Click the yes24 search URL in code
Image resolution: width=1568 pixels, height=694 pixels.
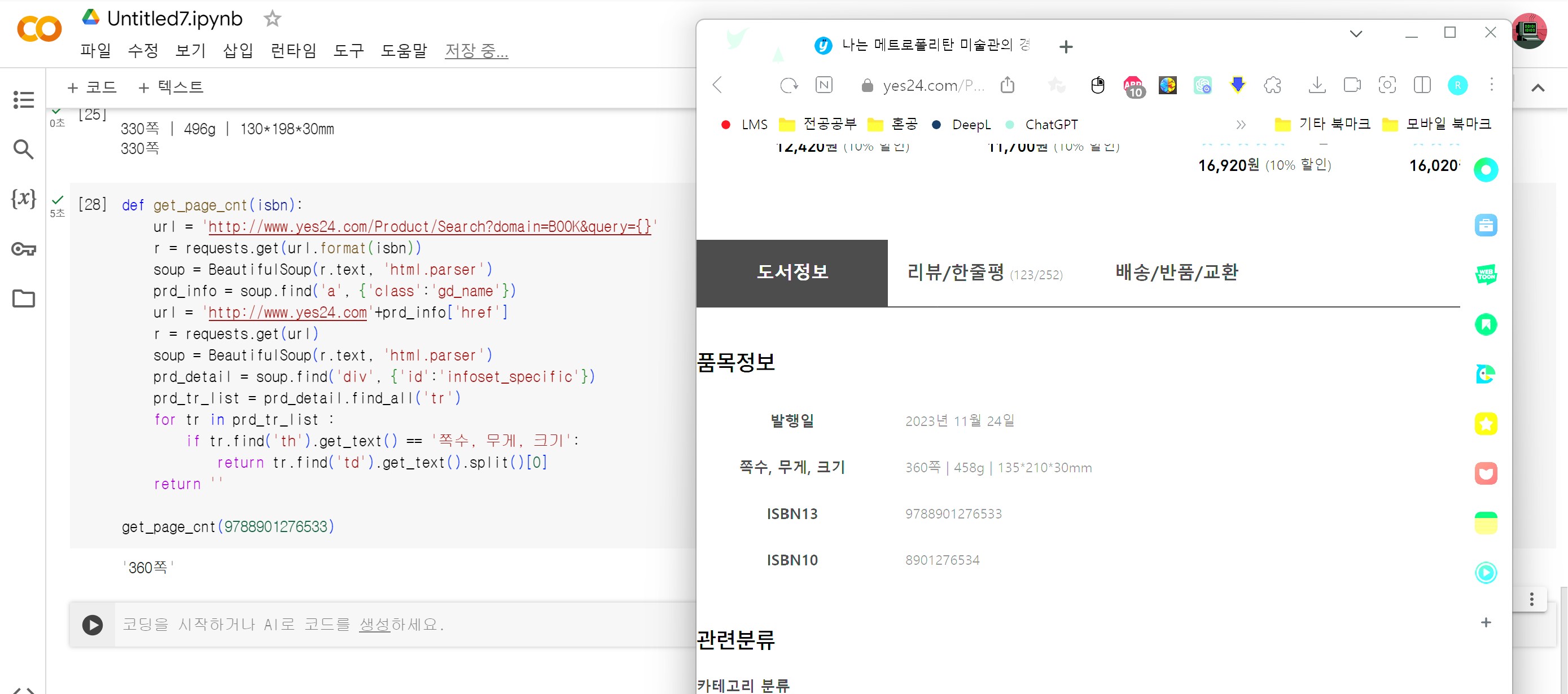click(429, 227)
